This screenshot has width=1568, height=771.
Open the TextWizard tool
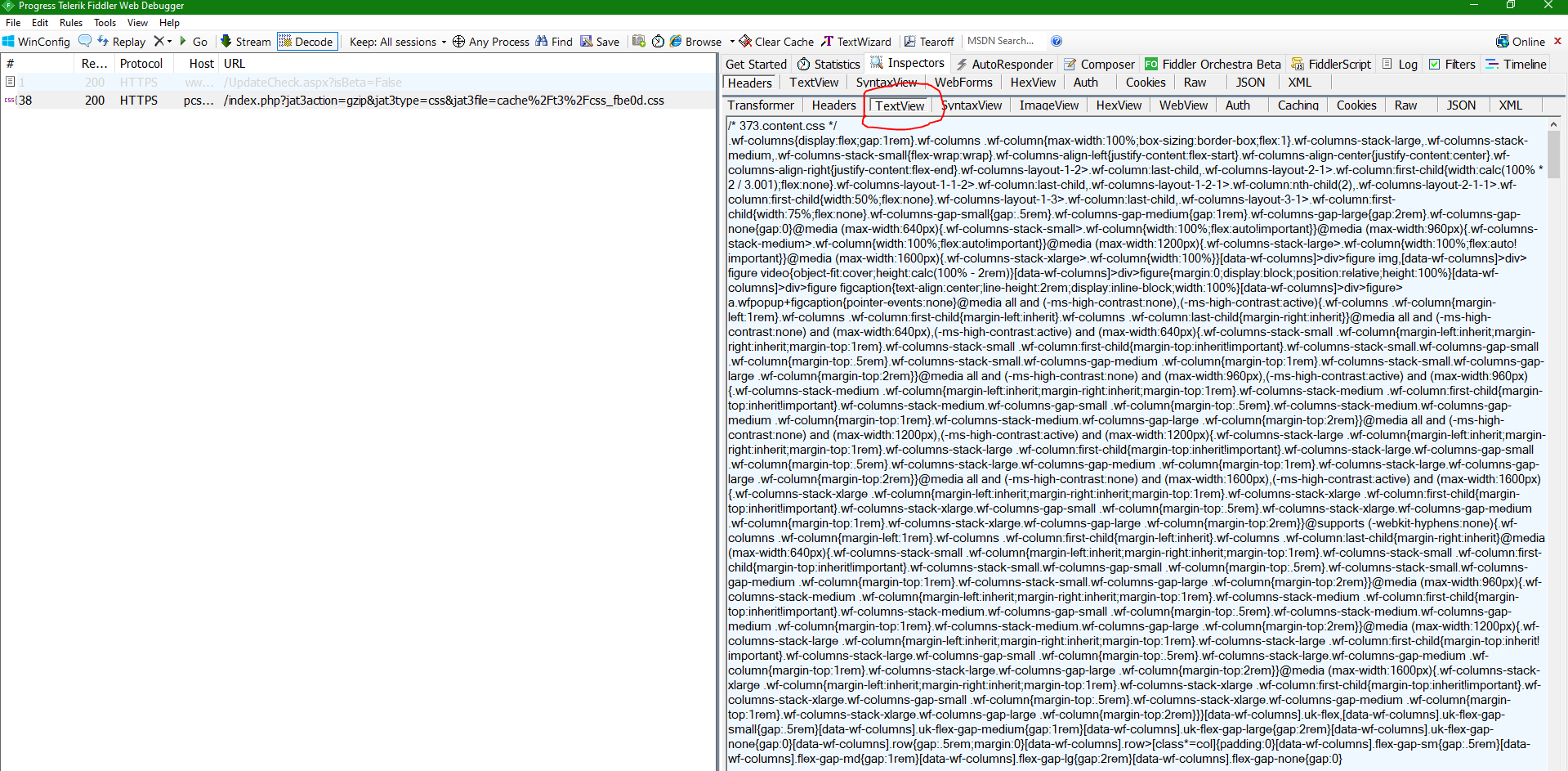point(856,42)
